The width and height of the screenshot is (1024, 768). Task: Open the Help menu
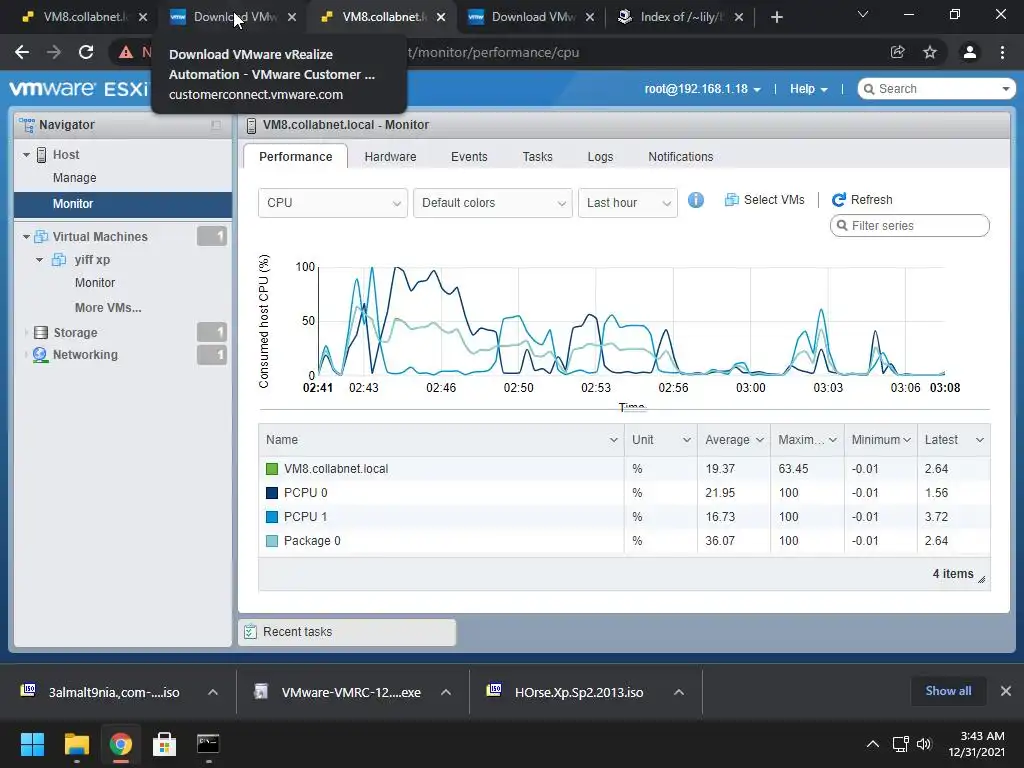coord(808,89)
